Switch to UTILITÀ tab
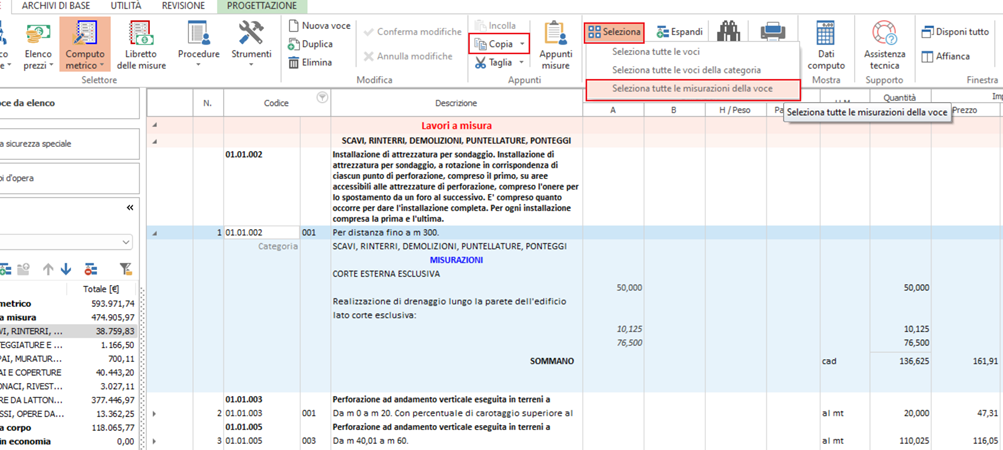The width and height of the screenshot is (1003, 450). click(127, 6)
